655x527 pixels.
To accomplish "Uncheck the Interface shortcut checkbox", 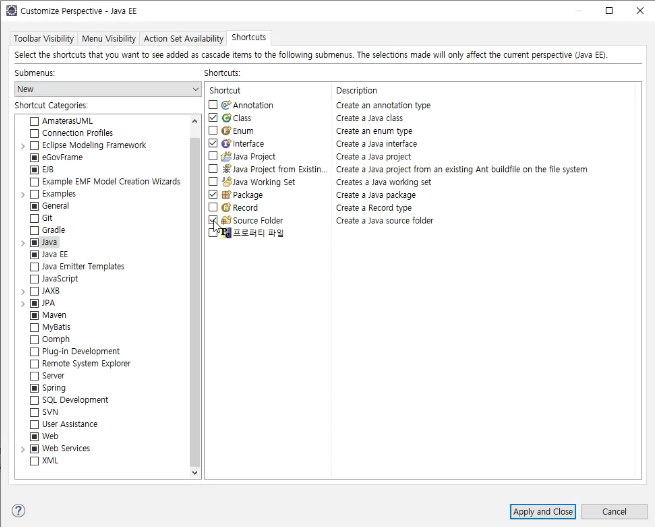I will click(x=213, y=143).
